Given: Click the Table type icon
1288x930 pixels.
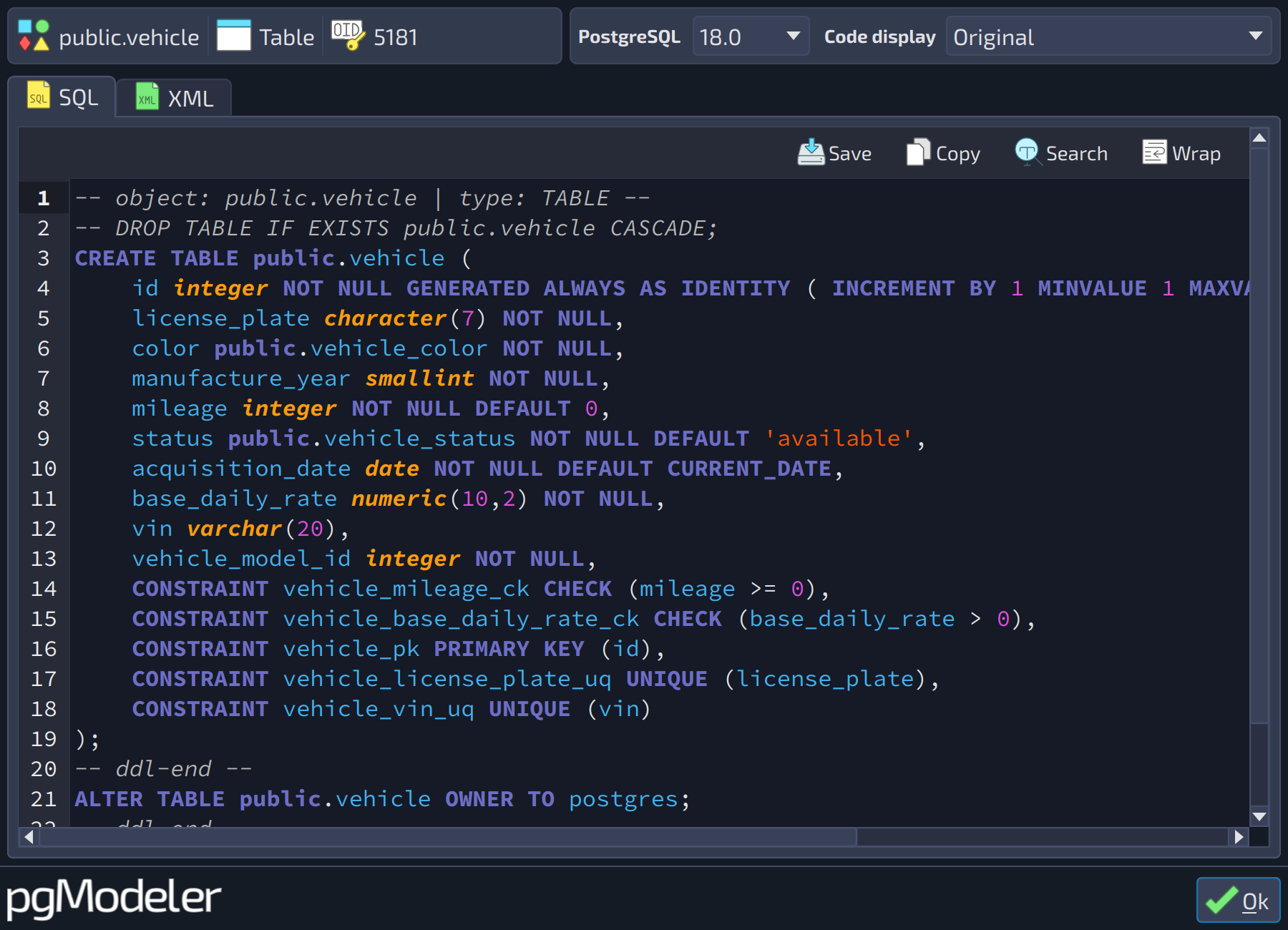Looking at the screenshot, I should point(233,36).
